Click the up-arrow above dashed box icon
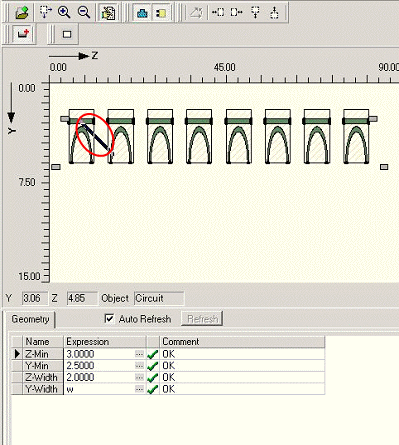 274,12
